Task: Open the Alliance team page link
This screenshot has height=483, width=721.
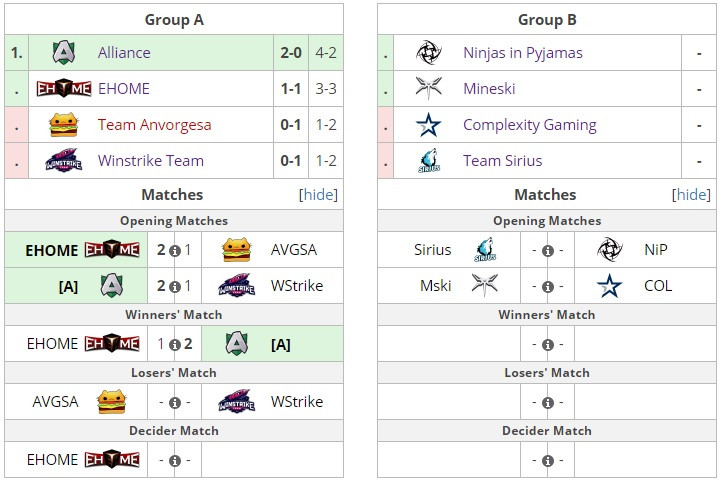Action: 124,52
